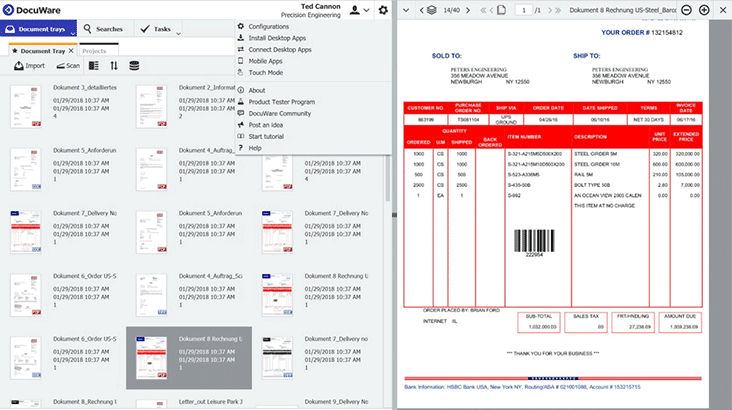Viewport: 732px width, 410px height.
Task: Open the Searches tab
Action: click(x=108, y=30)
